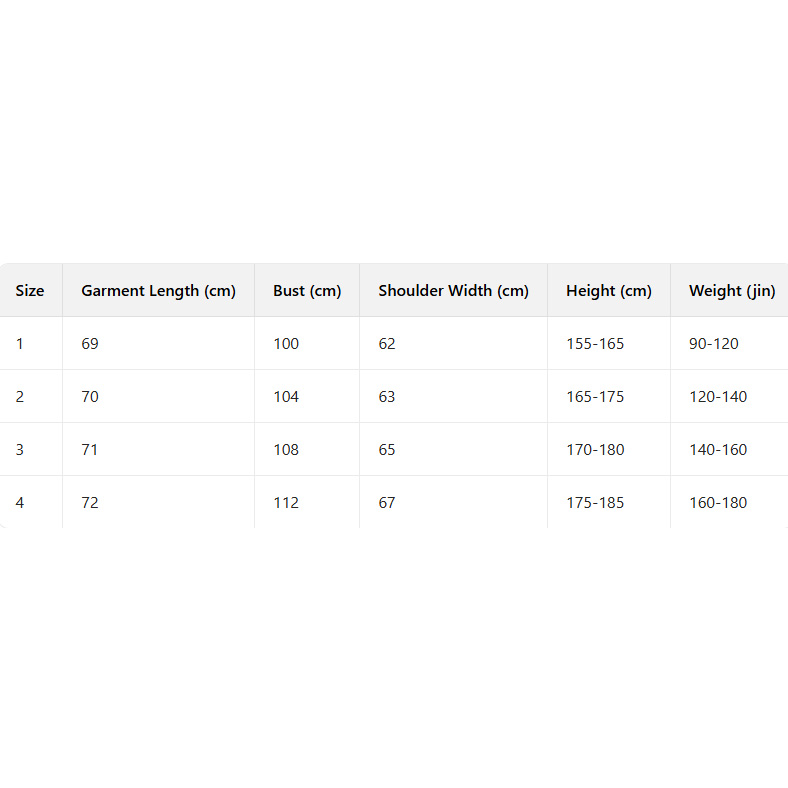Click garment length value 69
The height and width of the screenshot is (788, 788).
90,344
